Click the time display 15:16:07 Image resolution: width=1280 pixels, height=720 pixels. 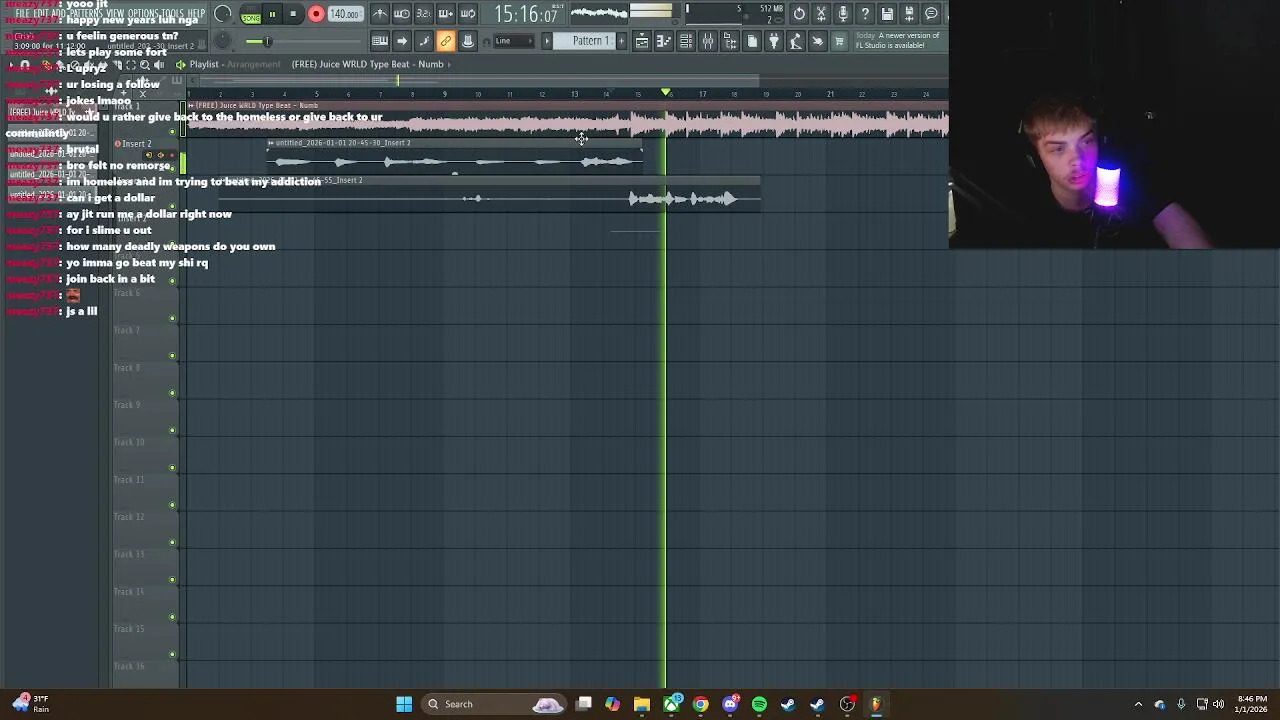coord(525,15)
